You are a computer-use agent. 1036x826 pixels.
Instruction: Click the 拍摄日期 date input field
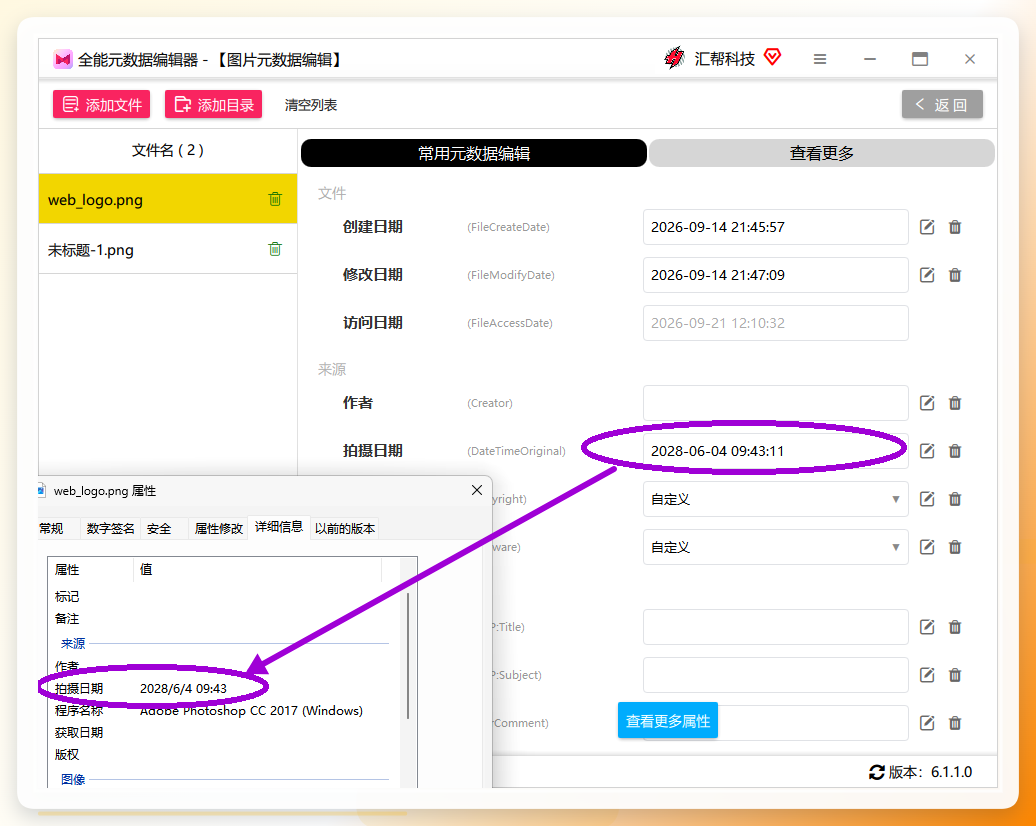point(776,451)
